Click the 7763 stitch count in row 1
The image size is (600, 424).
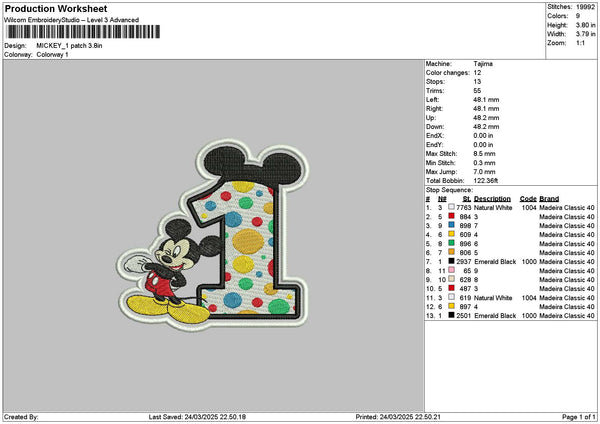coord(463,208)
